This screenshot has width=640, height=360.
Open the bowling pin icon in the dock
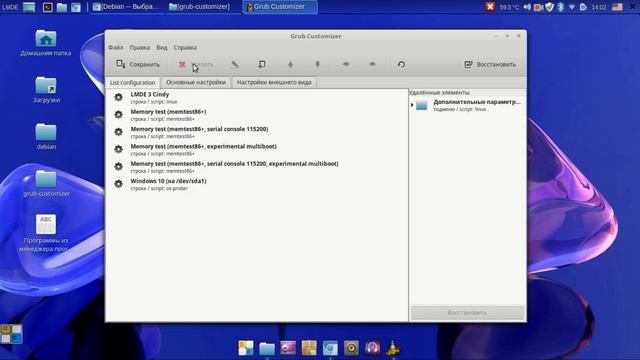click(393, 348)
